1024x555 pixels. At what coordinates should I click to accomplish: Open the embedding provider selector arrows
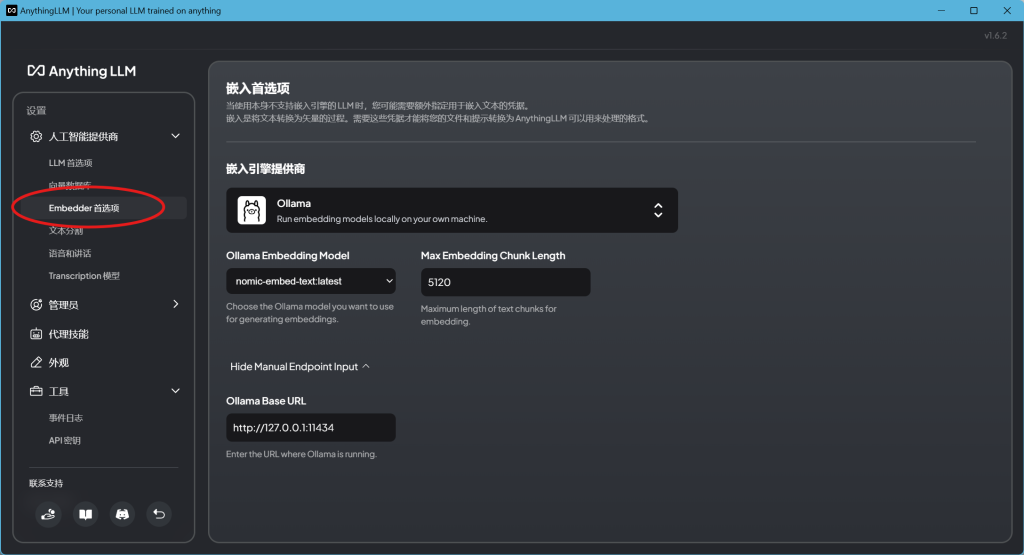[x=658, y=210]
